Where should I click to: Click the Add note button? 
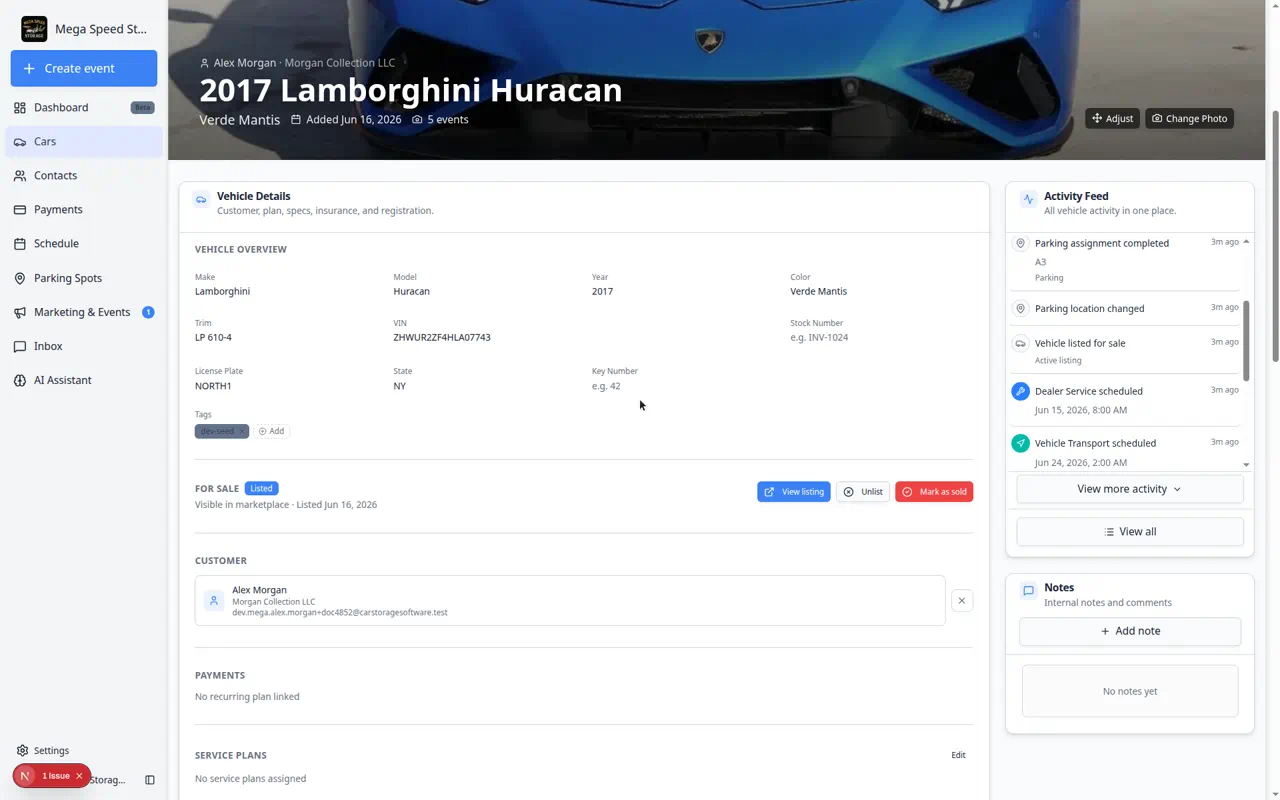point(1130,631)
